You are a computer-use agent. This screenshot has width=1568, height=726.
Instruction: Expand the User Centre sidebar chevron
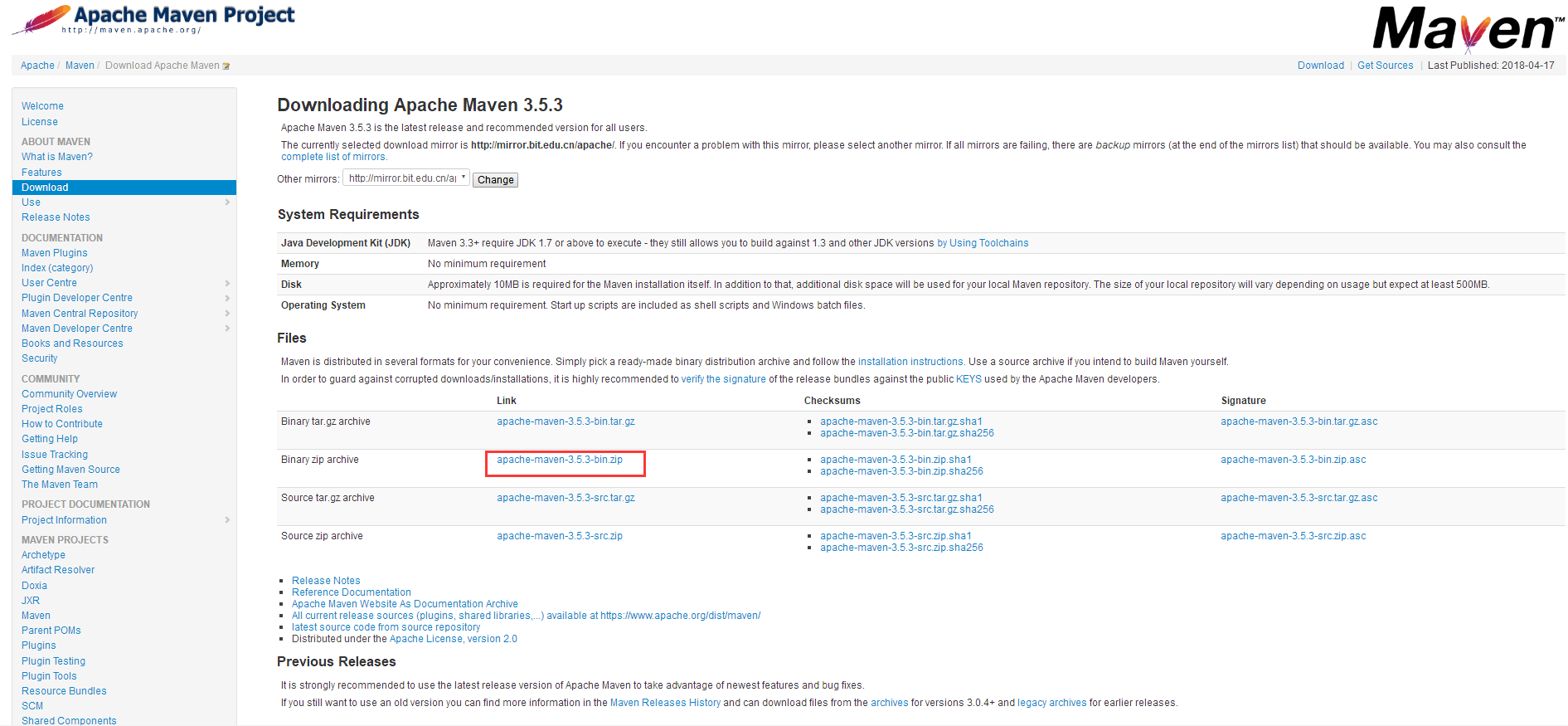click(227, 284)
